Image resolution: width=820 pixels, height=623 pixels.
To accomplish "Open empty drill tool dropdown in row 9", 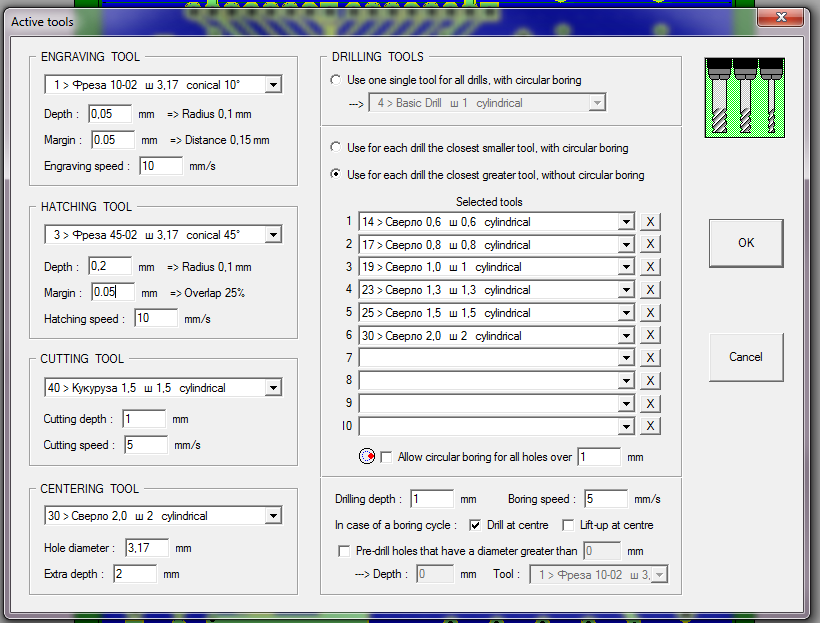I will pos(626,404).
